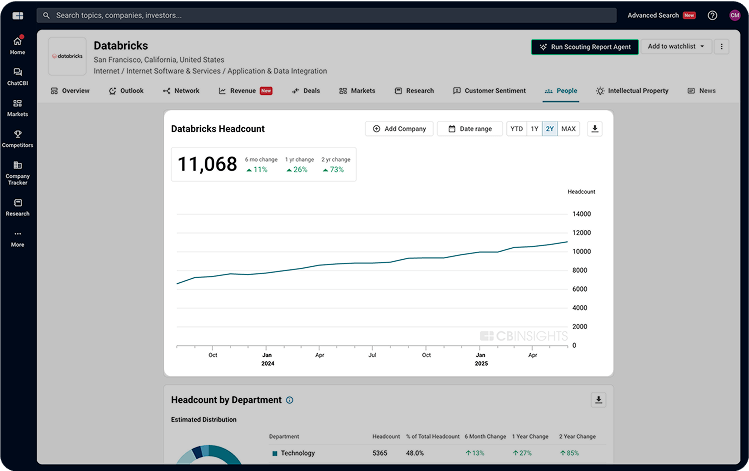Select the YTD time range
This screenshot has height=471, width=749.
point(516,129)
